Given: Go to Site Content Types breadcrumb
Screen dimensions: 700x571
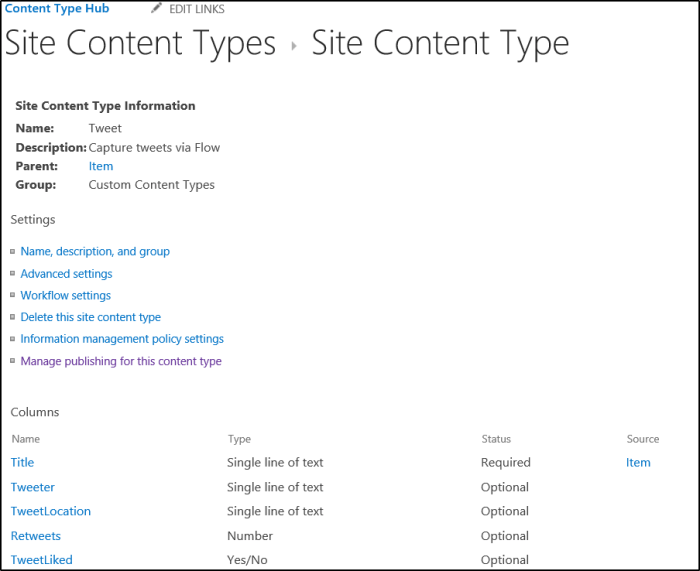Looking at the screenshot, I should (141, 44).
